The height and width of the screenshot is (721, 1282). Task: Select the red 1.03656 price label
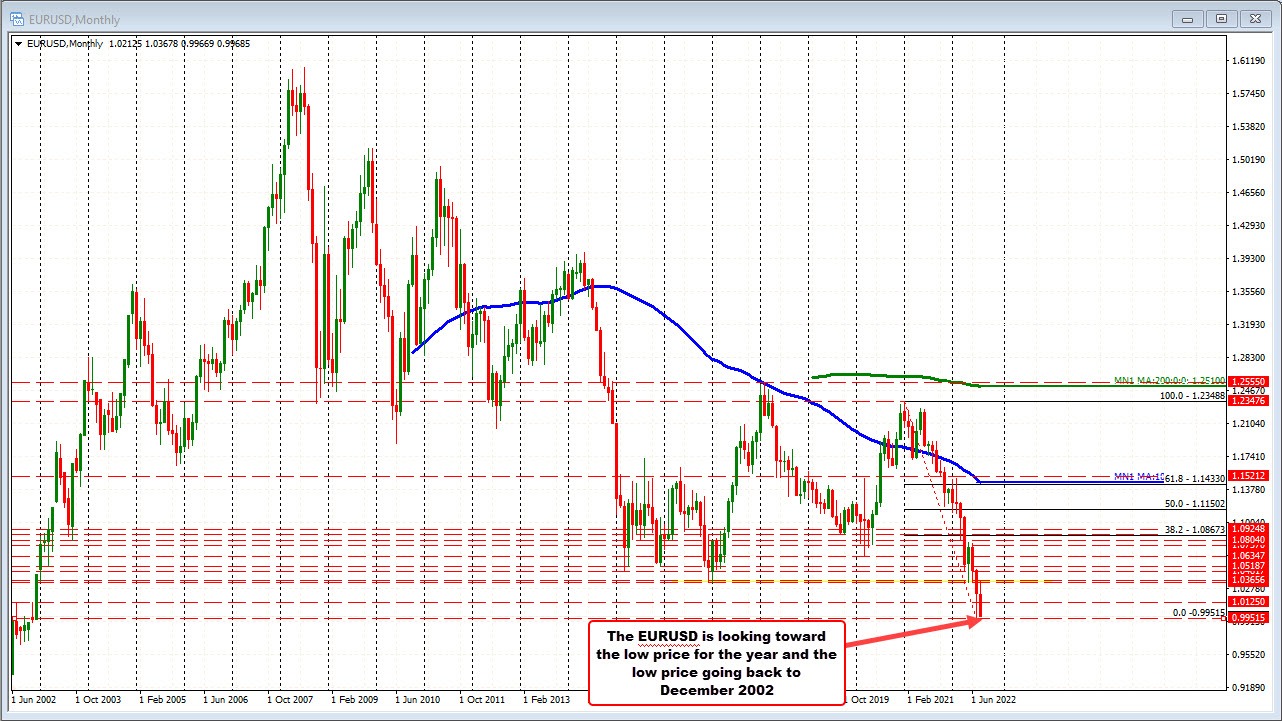[1249, 579]
